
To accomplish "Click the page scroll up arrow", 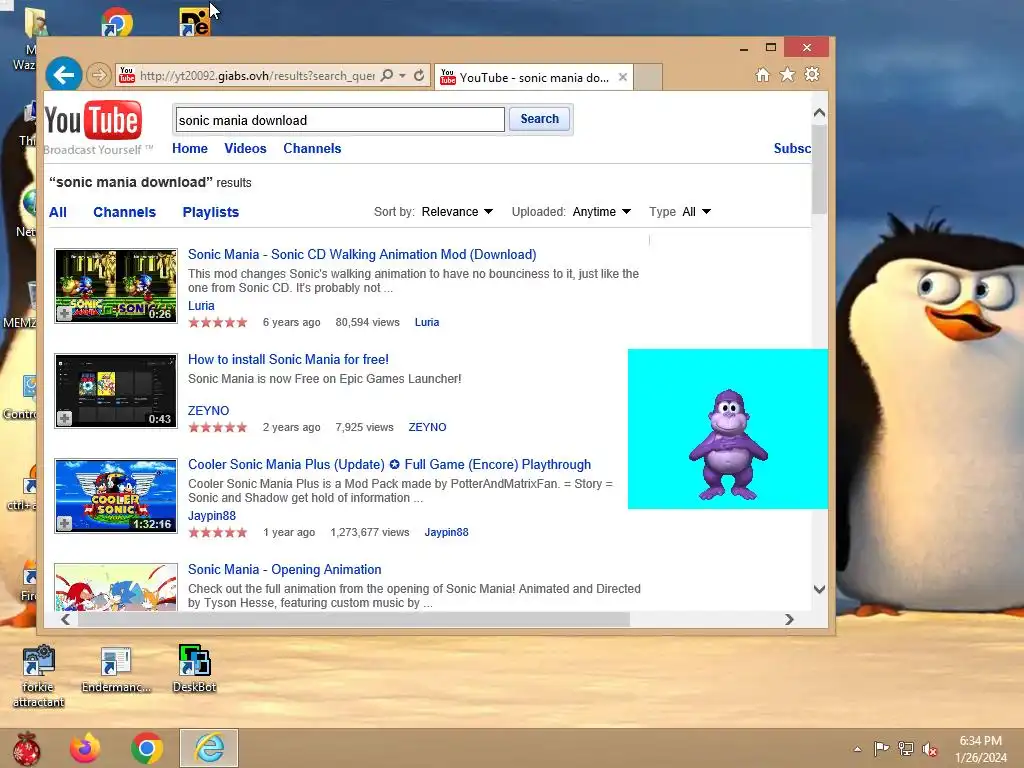I will coord(820,113).
